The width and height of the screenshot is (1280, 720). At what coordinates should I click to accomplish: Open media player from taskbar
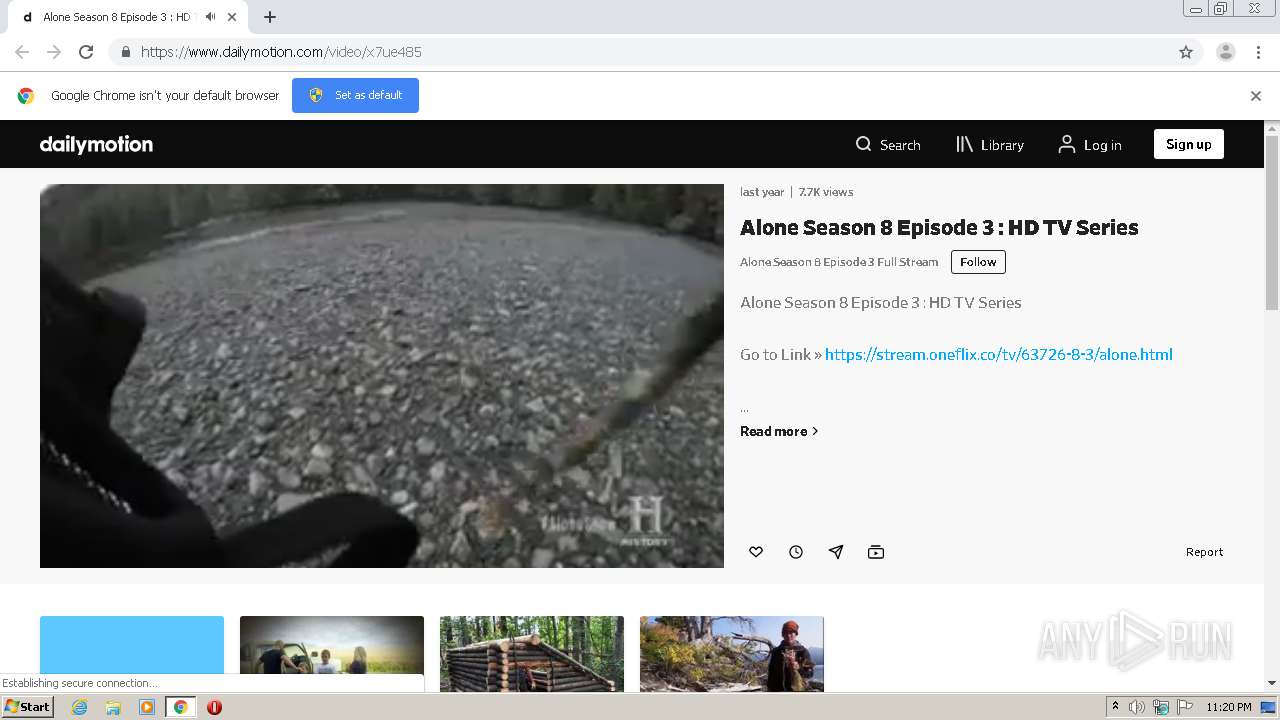pos(147,707)
